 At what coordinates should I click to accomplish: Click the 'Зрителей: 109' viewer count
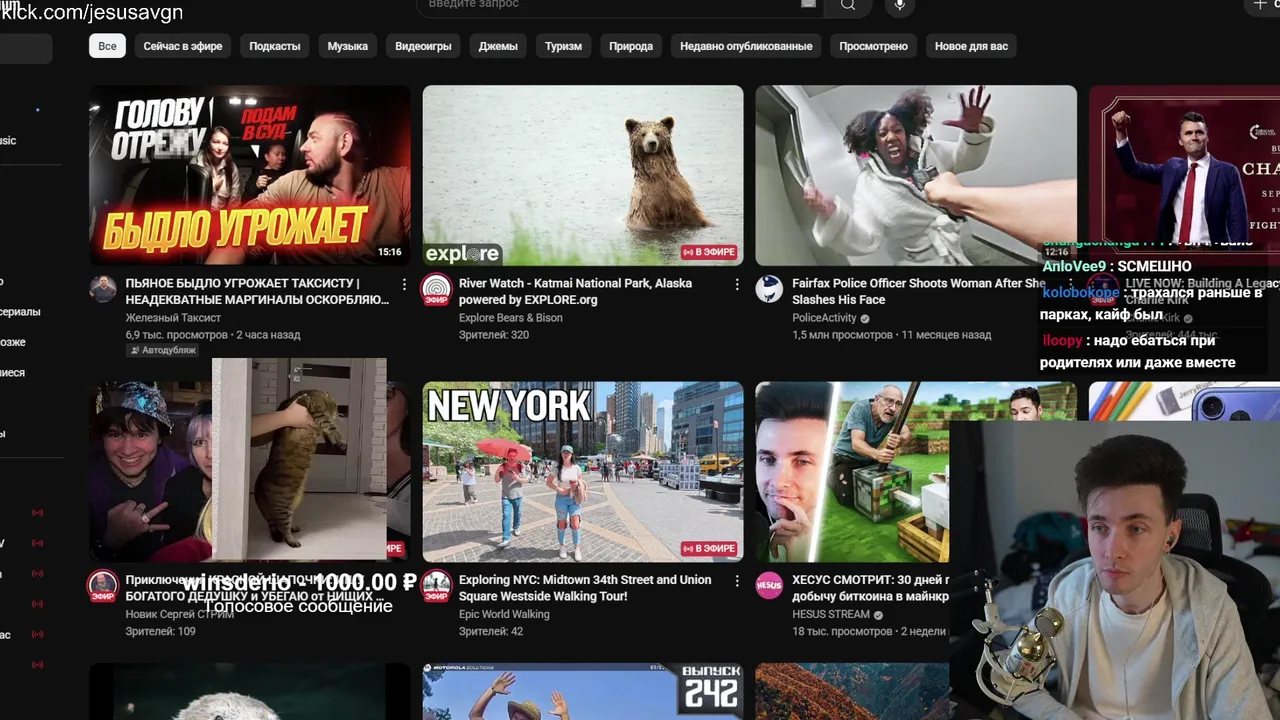click(160, 631)
